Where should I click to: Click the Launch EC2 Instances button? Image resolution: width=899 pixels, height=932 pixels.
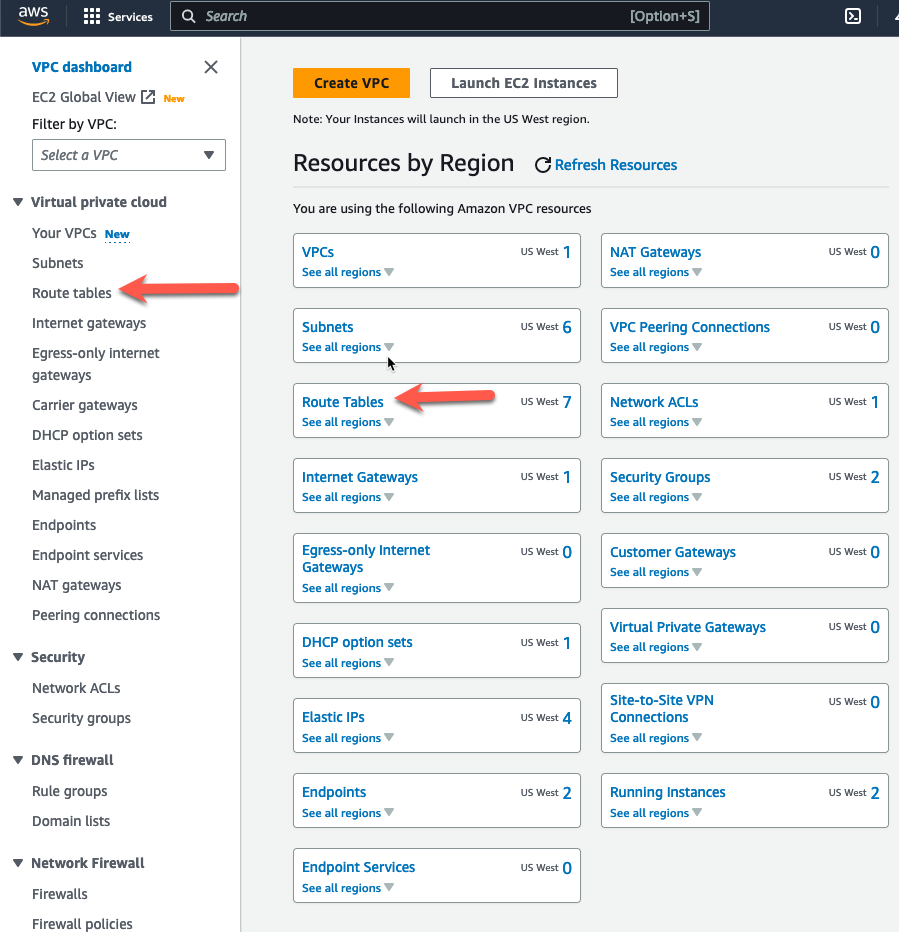(524, 83)
